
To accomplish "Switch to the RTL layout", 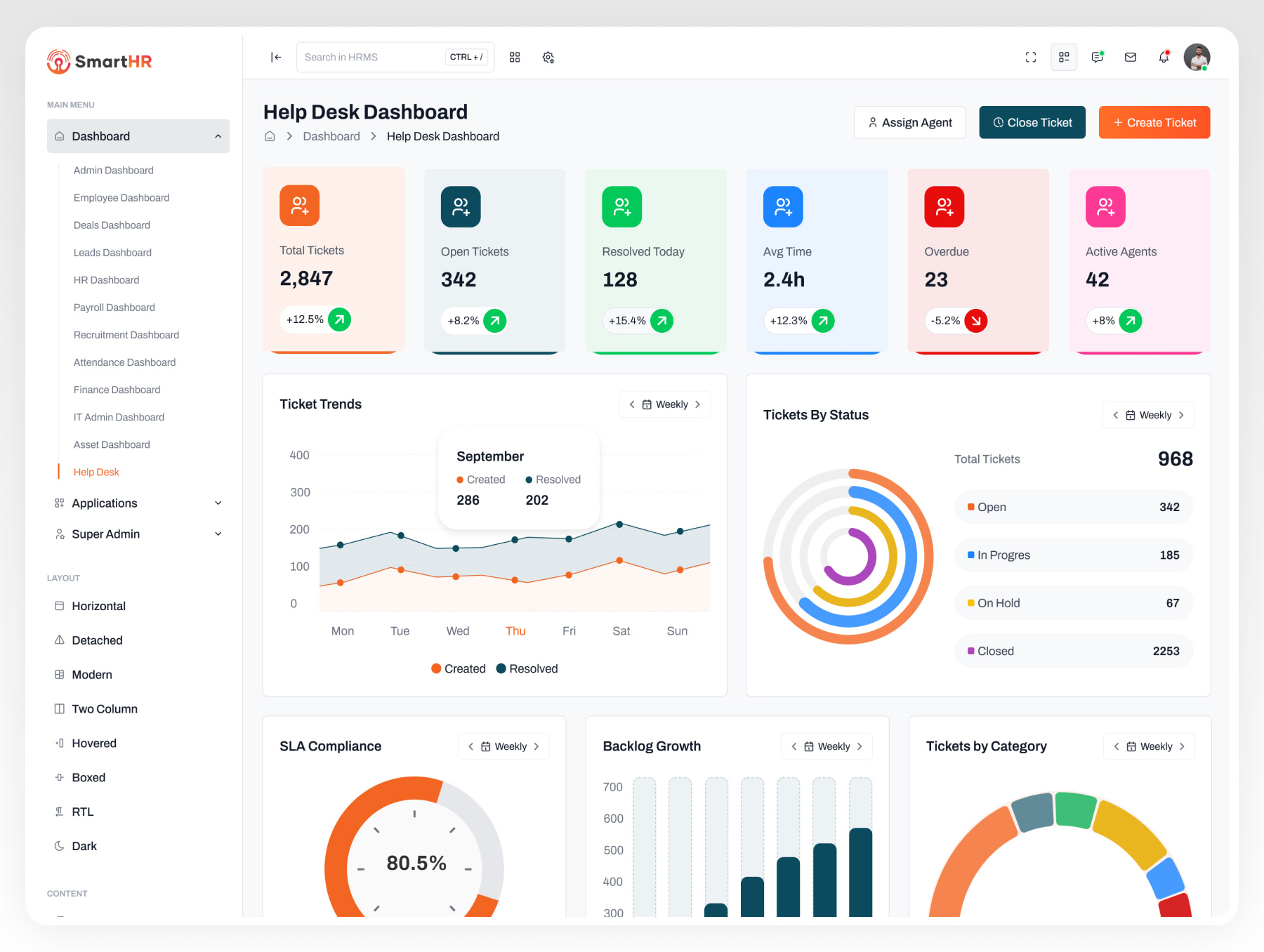I will (x=74, y=812).
